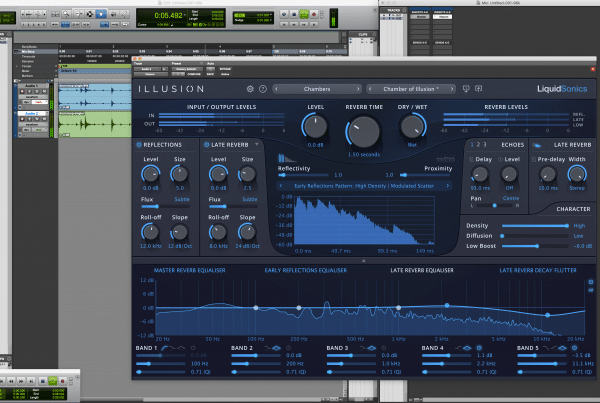
Task: Select Band 1 high-pass filter shape icon
Action: 165,348
